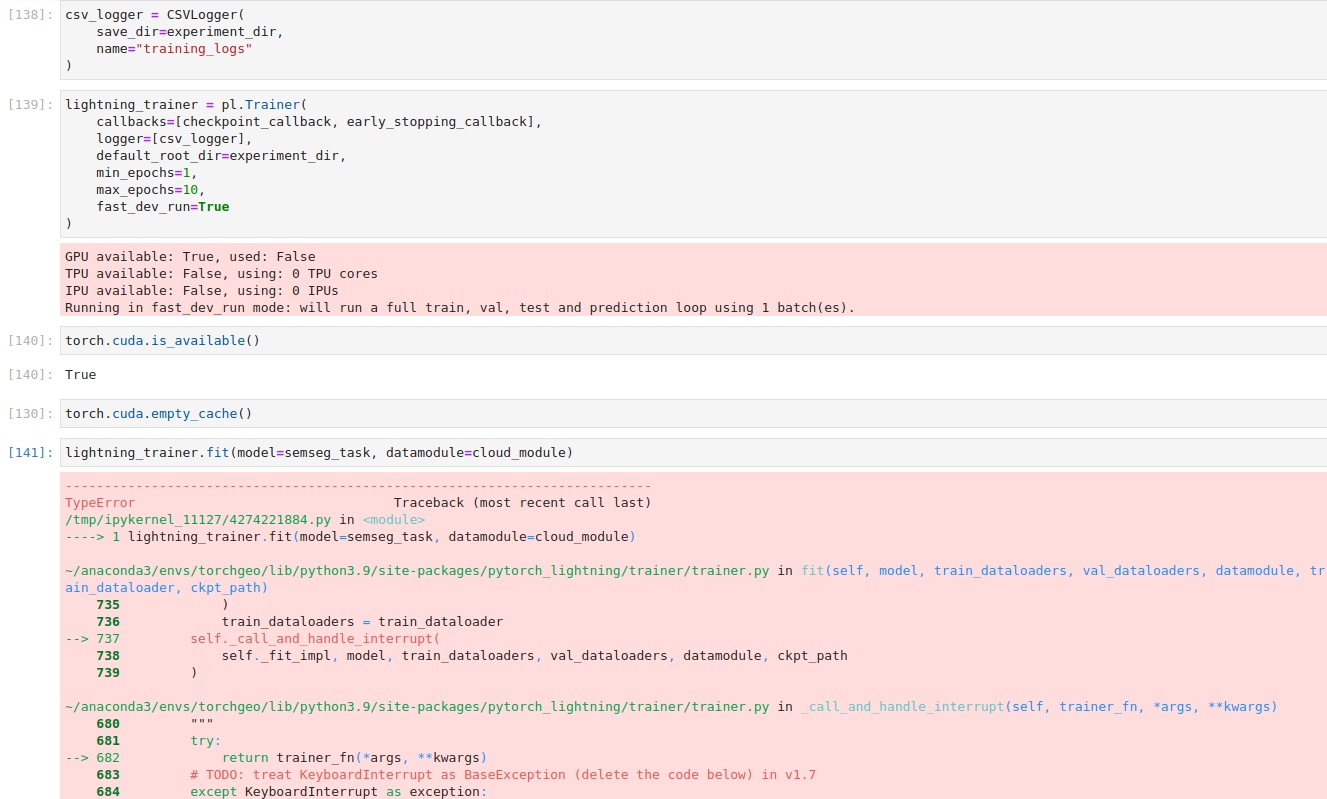Click 'fast_dev_run=True' argument line
This screenshot has width=1327, height=799.
click(x=163, y=207)
